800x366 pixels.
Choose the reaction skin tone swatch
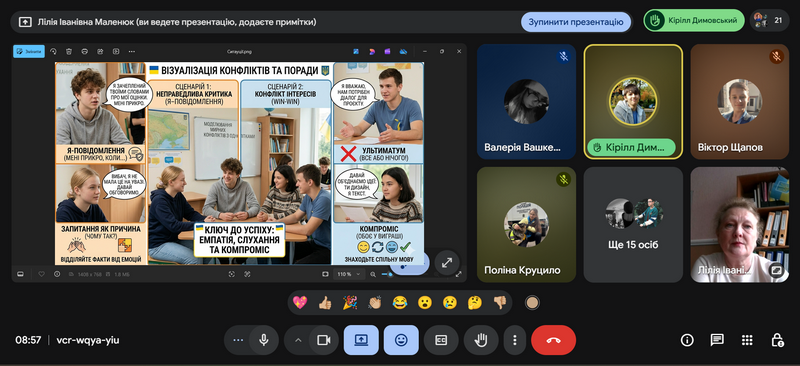532,303
